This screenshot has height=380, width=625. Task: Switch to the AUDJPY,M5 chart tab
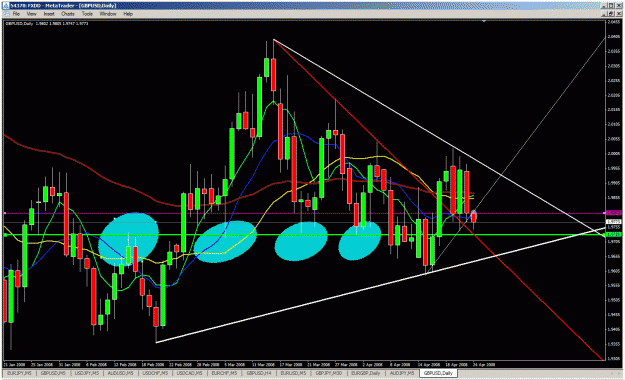click(x=402, y=373)
